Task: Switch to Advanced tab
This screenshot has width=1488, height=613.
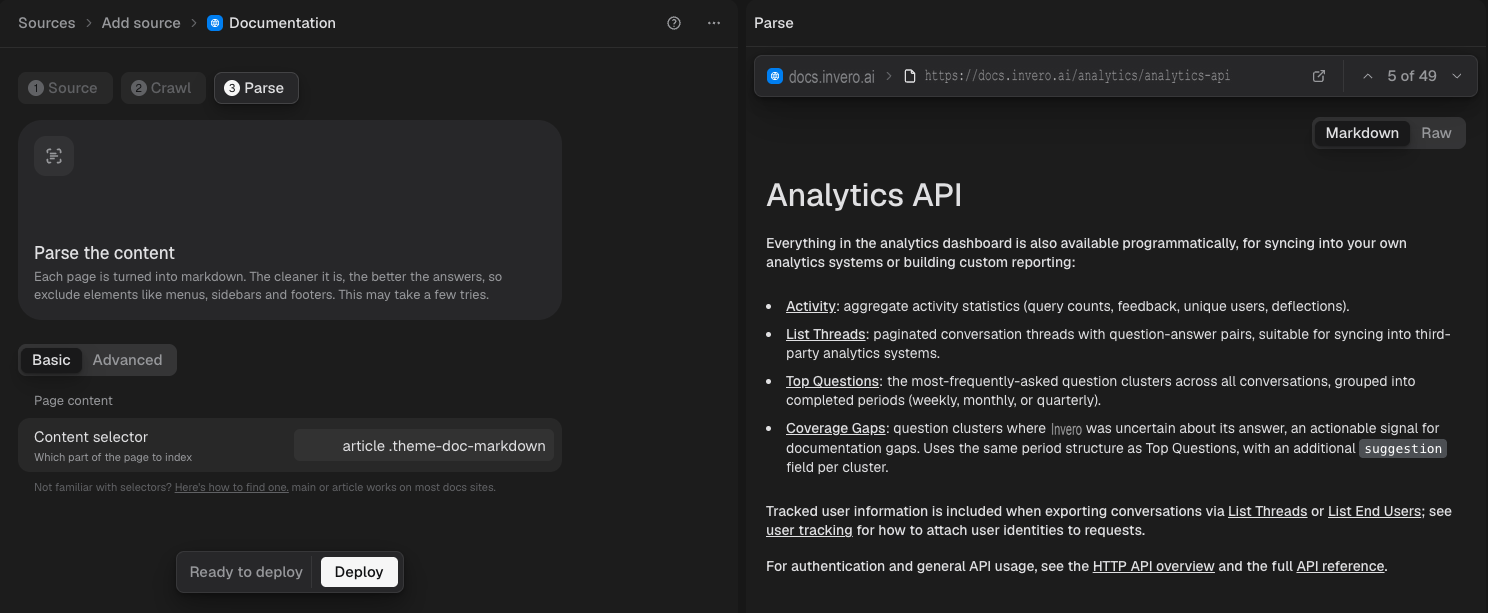Action: [127, 360]
